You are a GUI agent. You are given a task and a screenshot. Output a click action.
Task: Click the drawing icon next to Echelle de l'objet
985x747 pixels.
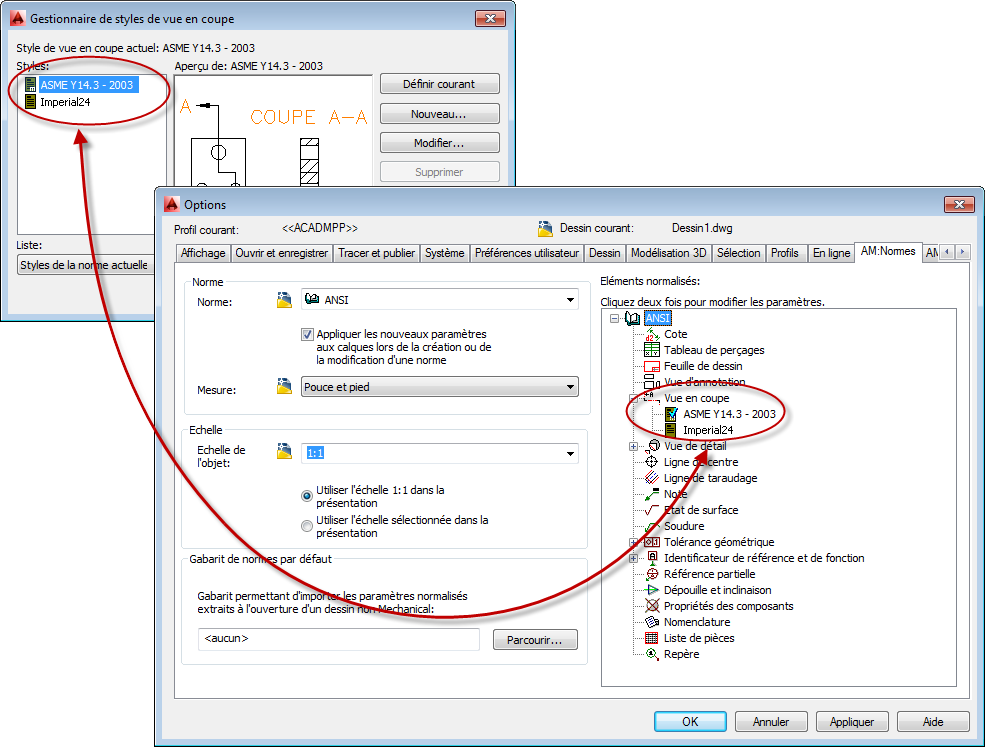pyautogui.click(x=285, y=451)
